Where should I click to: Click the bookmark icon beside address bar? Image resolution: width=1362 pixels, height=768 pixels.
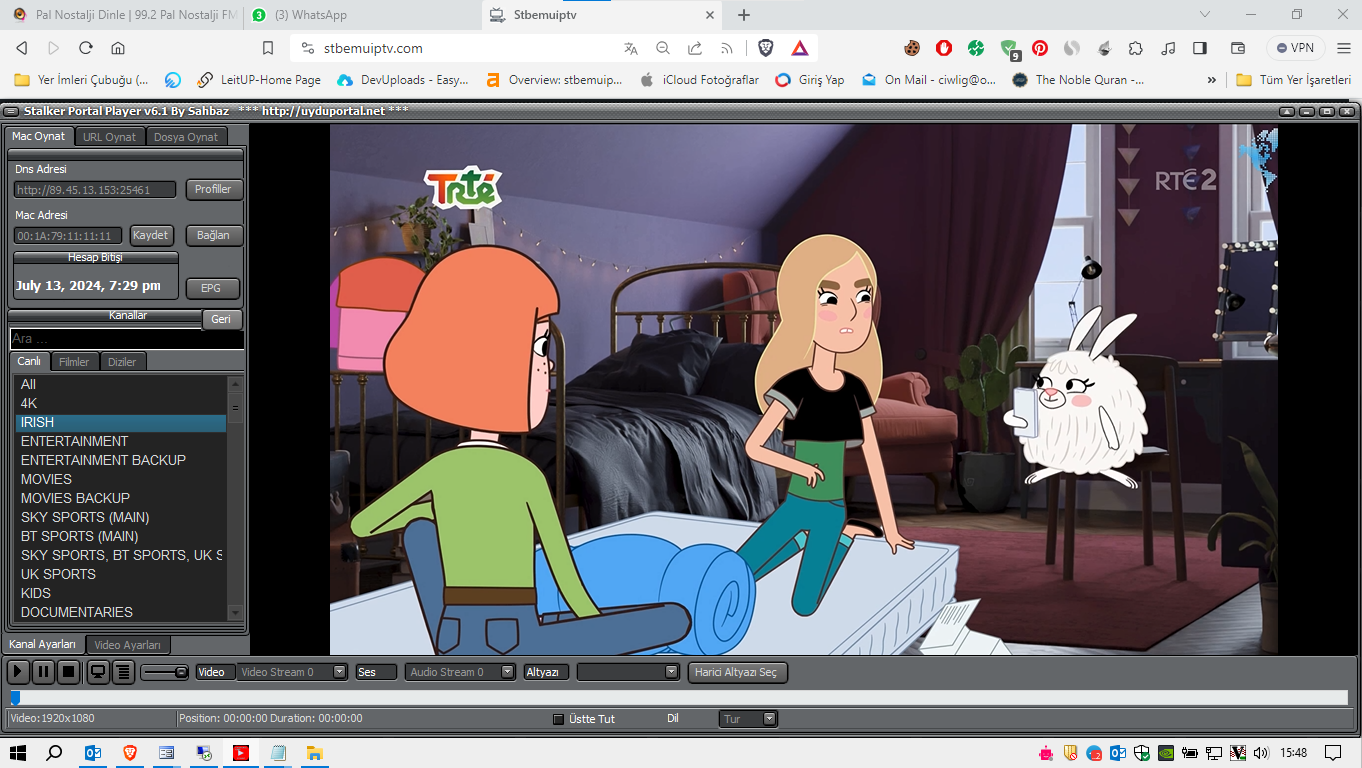click(267, 48)
